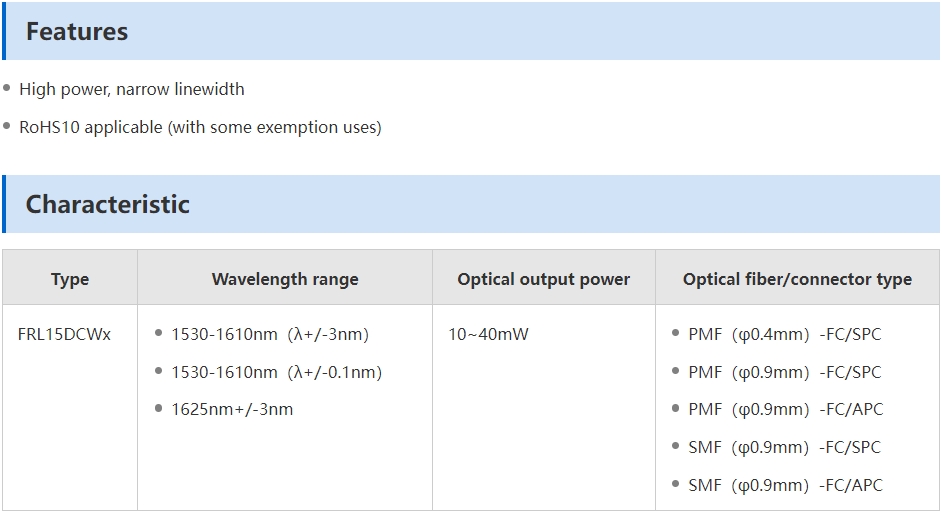Click PMF (φ0.4mm) -FC/SPC option
The image size is (942, 513).
pyautogui.click(x=785, y=334)
